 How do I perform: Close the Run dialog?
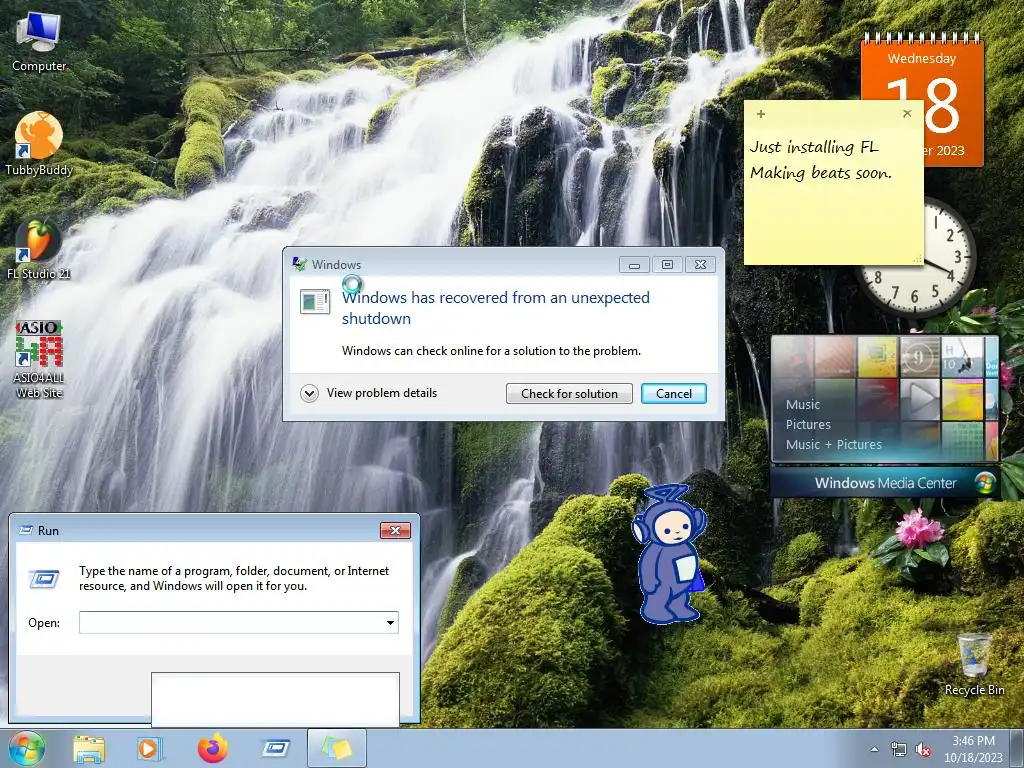click(395, 530)
